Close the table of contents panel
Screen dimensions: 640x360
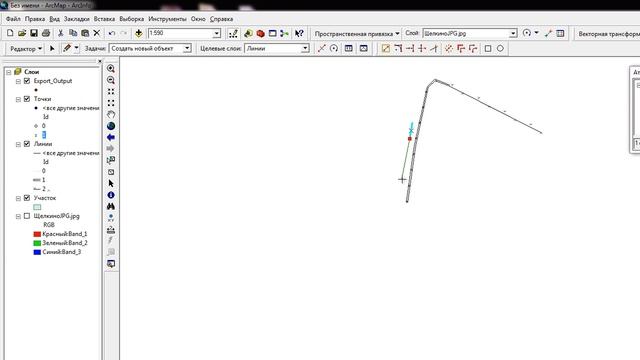(x=100, y=61)
